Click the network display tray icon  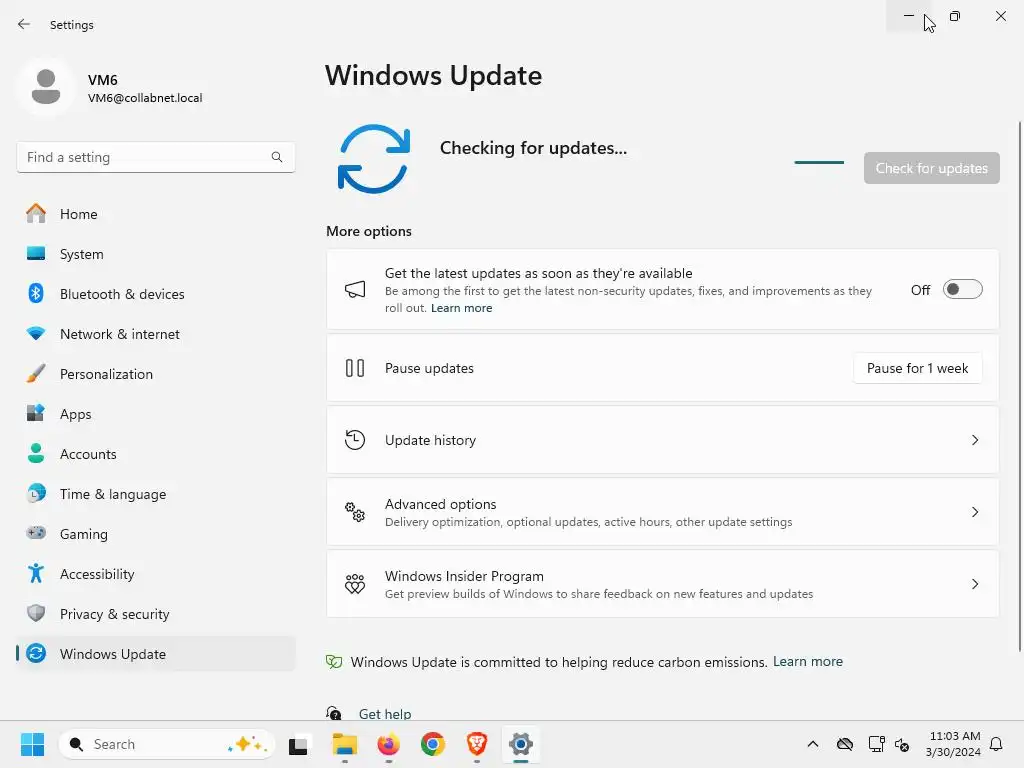click(x=876, y=744)
